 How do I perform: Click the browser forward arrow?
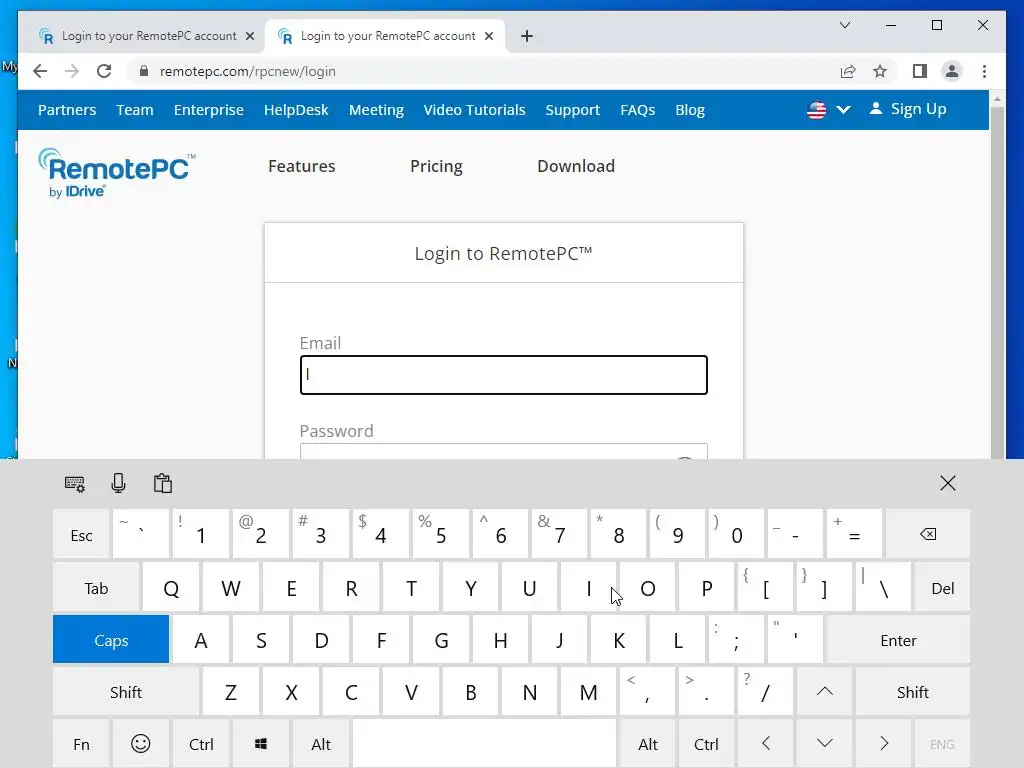pos(72,71)
